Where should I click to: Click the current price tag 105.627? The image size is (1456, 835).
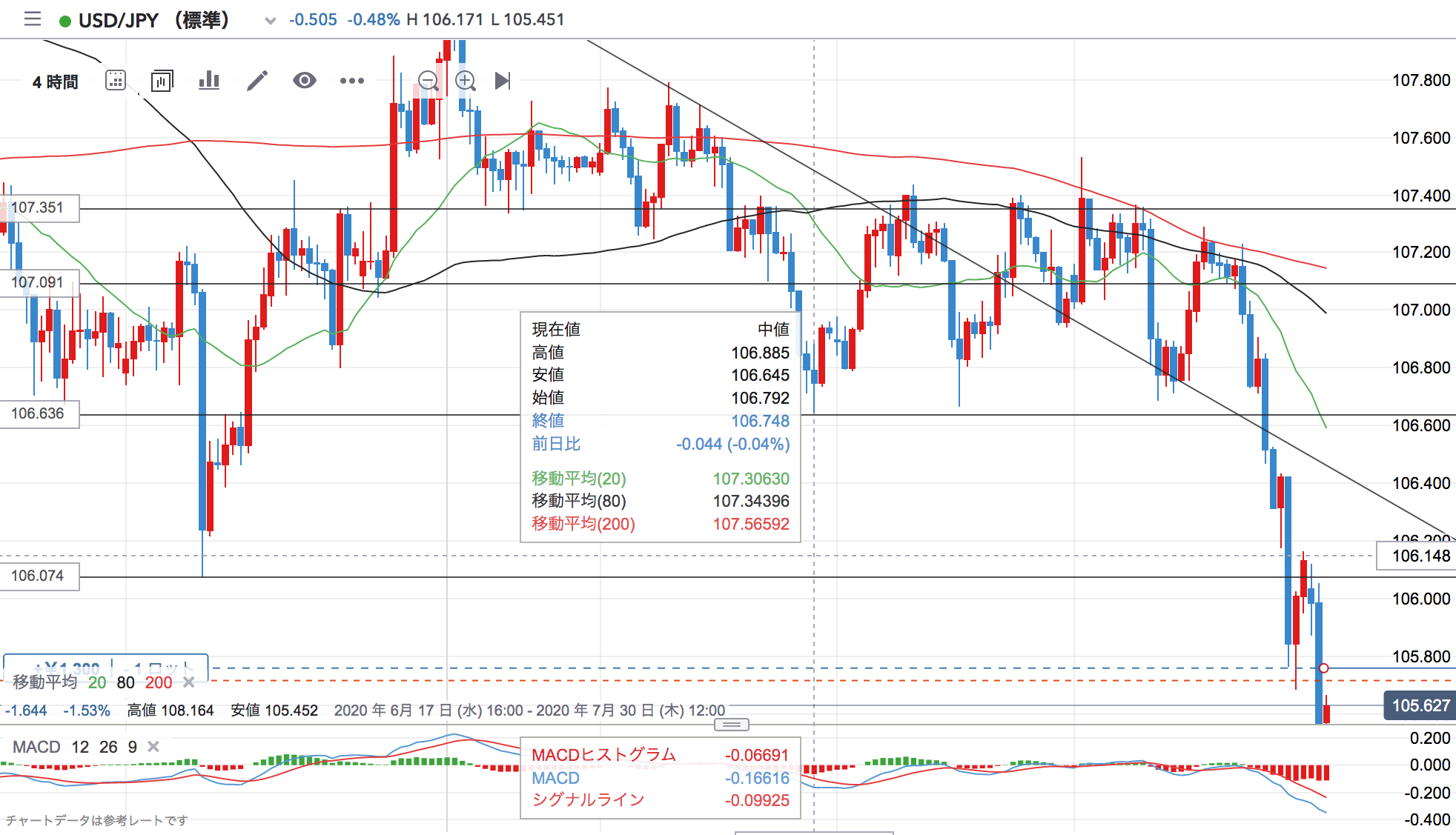[x=1420, y=705]
